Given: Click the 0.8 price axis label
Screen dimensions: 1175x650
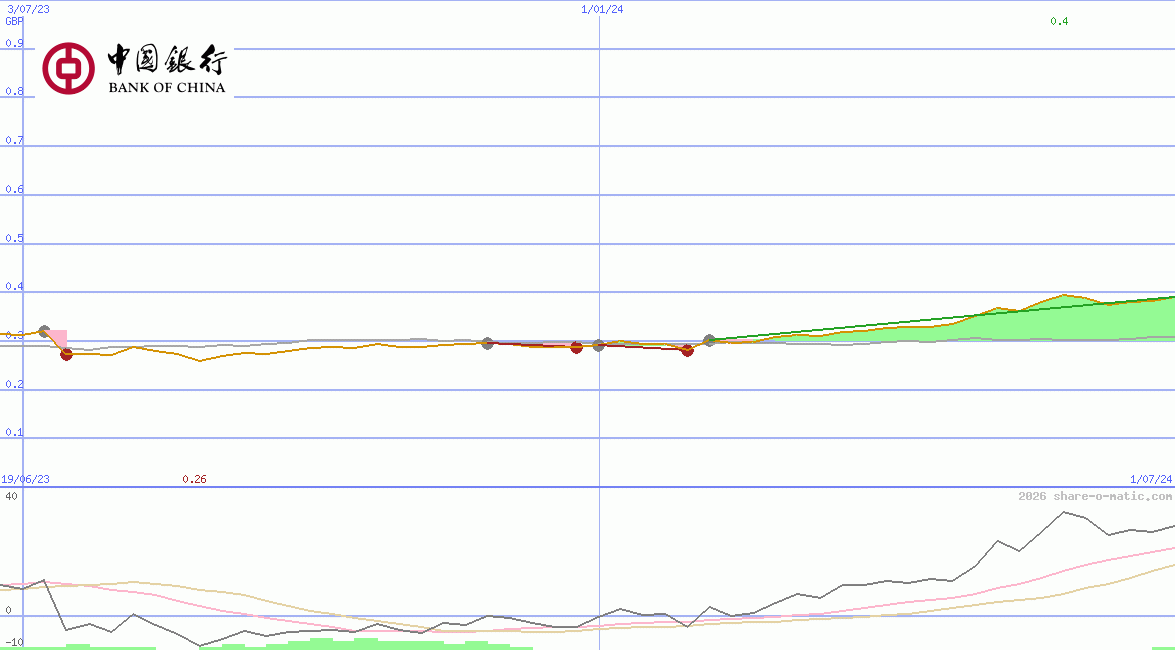Looking at the screenshot, I should (14, 91).
